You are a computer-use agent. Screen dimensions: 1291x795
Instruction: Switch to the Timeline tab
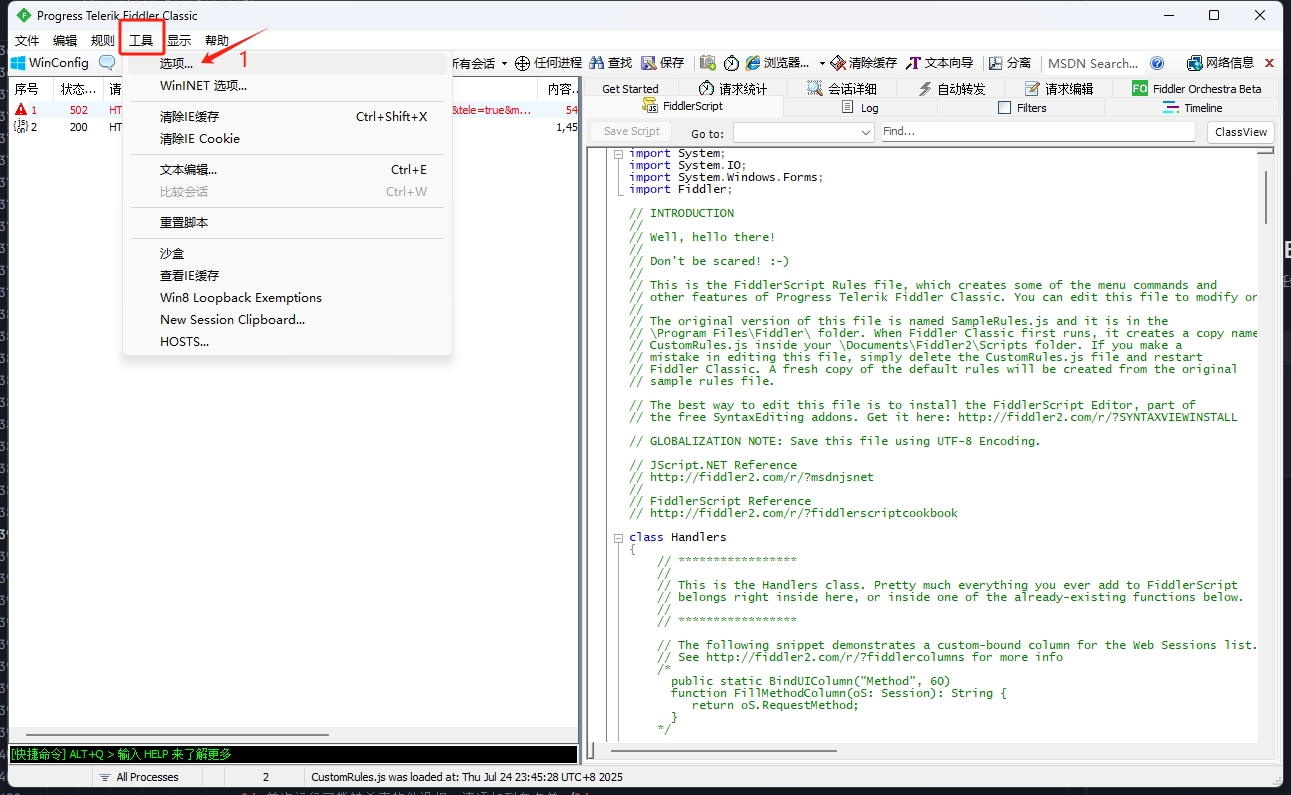(1191, 108)
